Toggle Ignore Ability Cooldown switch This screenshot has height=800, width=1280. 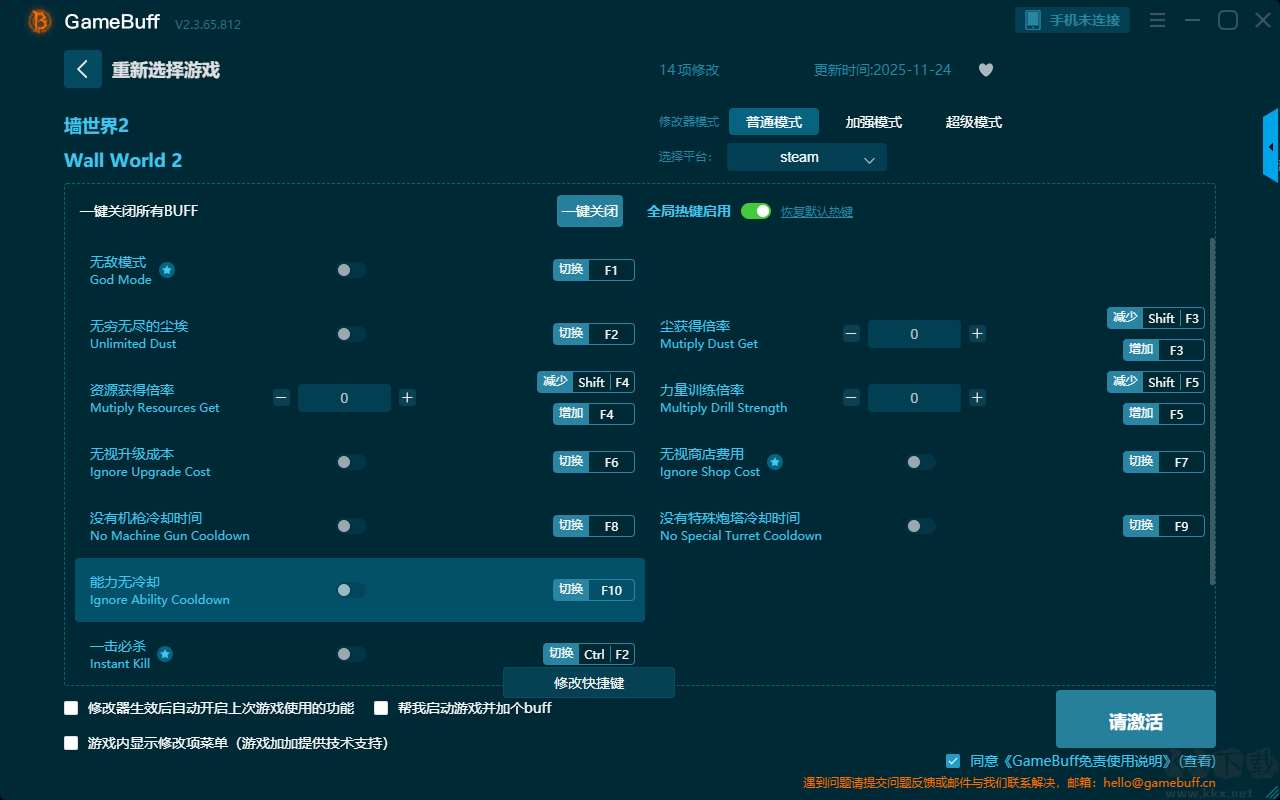351,590
